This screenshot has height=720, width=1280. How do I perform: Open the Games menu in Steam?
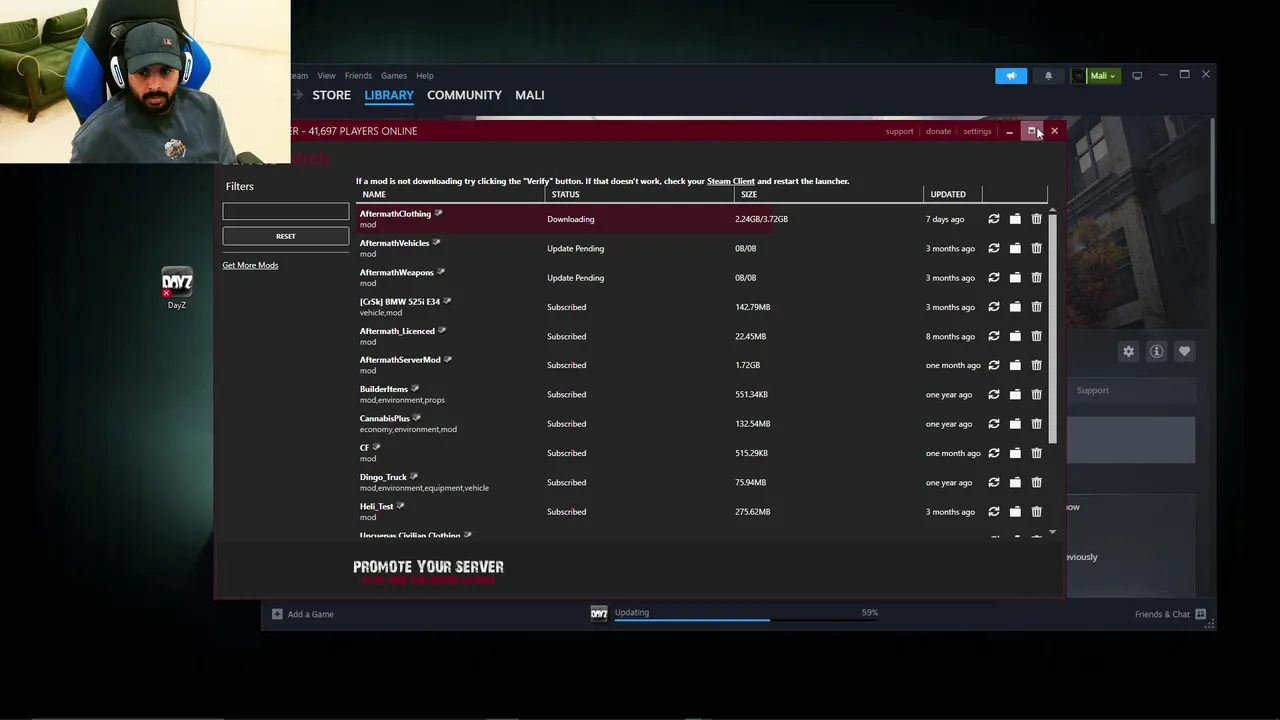[x=394, y=76]
